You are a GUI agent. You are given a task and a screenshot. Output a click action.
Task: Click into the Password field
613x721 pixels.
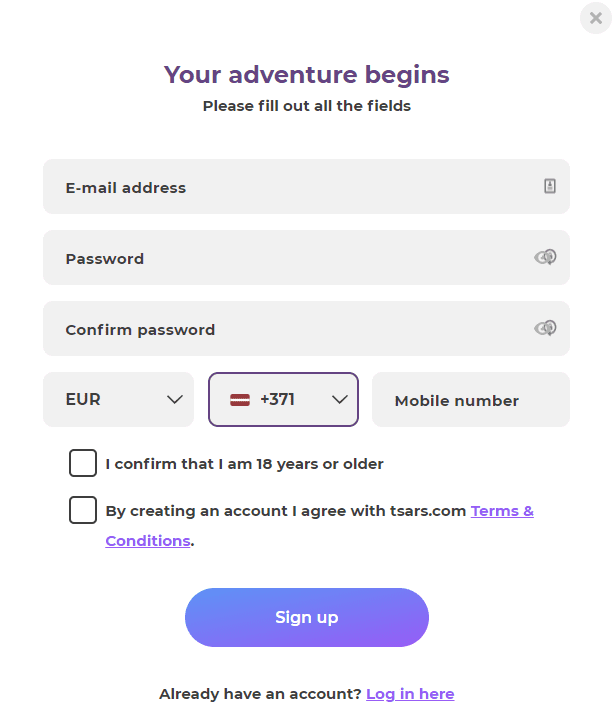306,258
